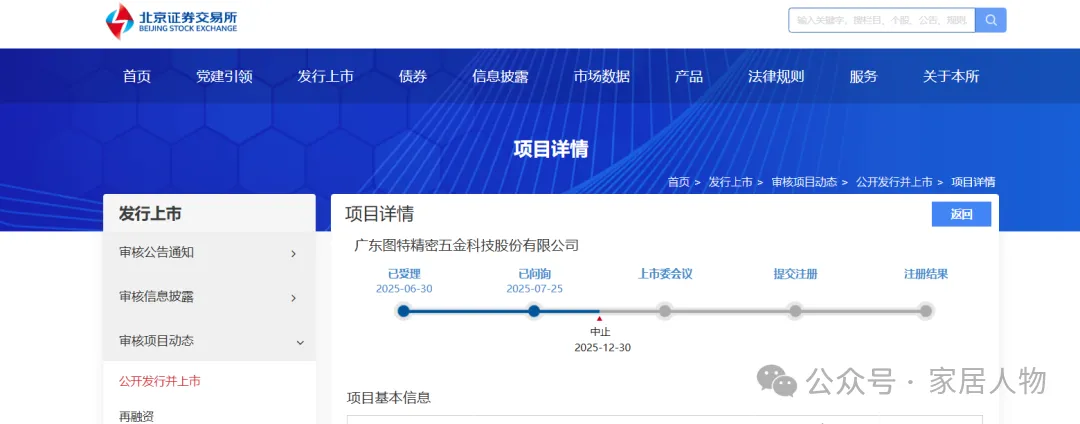Screen dimensions: 1080x424
Task: Open the 服务 navigation menu
Action: [x=864, y=76]
